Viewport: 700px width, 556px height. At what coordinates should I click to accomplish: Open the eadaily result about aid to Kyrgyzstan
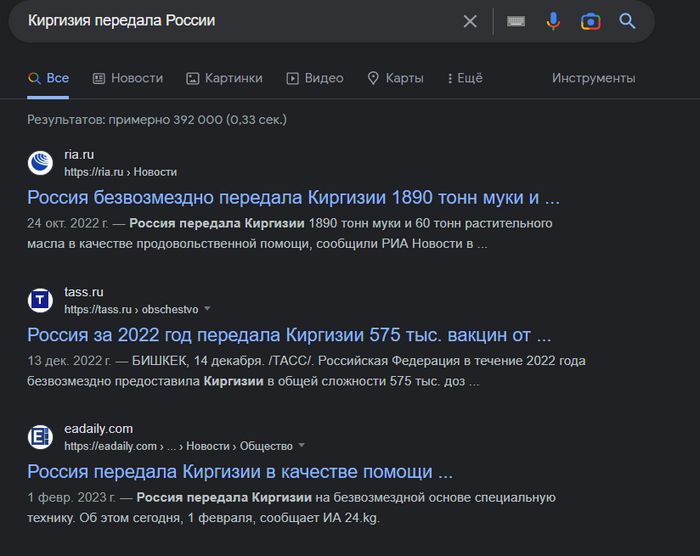pos(240,471)
